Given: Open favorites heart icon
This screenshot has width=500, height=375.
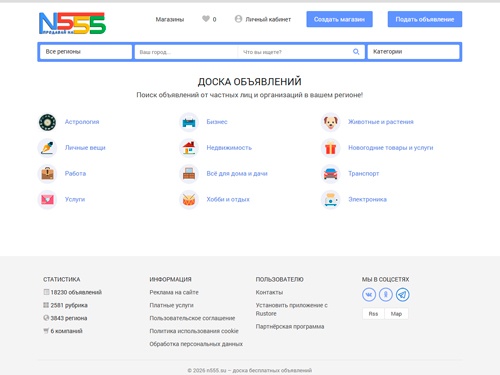Looking at the screenshot, I should 206,19.
